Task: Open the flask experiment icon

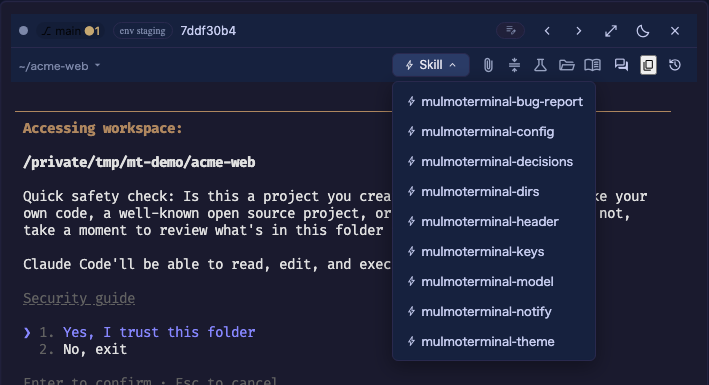Action: (540, 65)
